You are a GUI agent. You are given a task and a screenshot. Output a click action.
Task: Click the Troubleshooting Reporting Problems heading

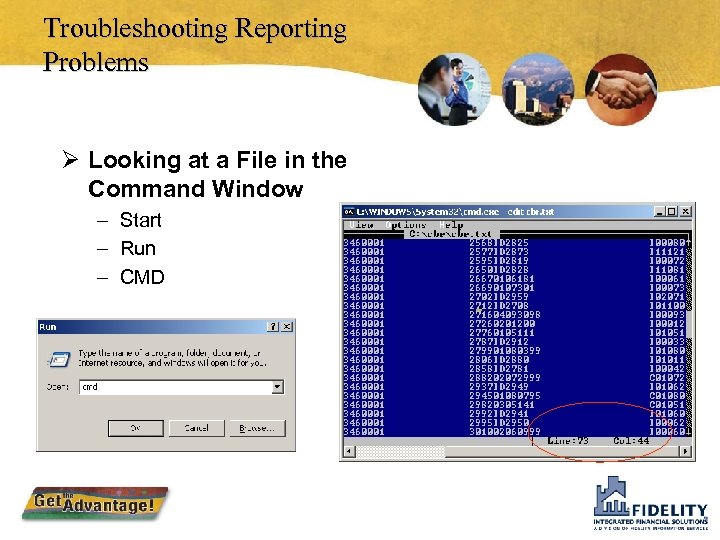coord(195,45)
